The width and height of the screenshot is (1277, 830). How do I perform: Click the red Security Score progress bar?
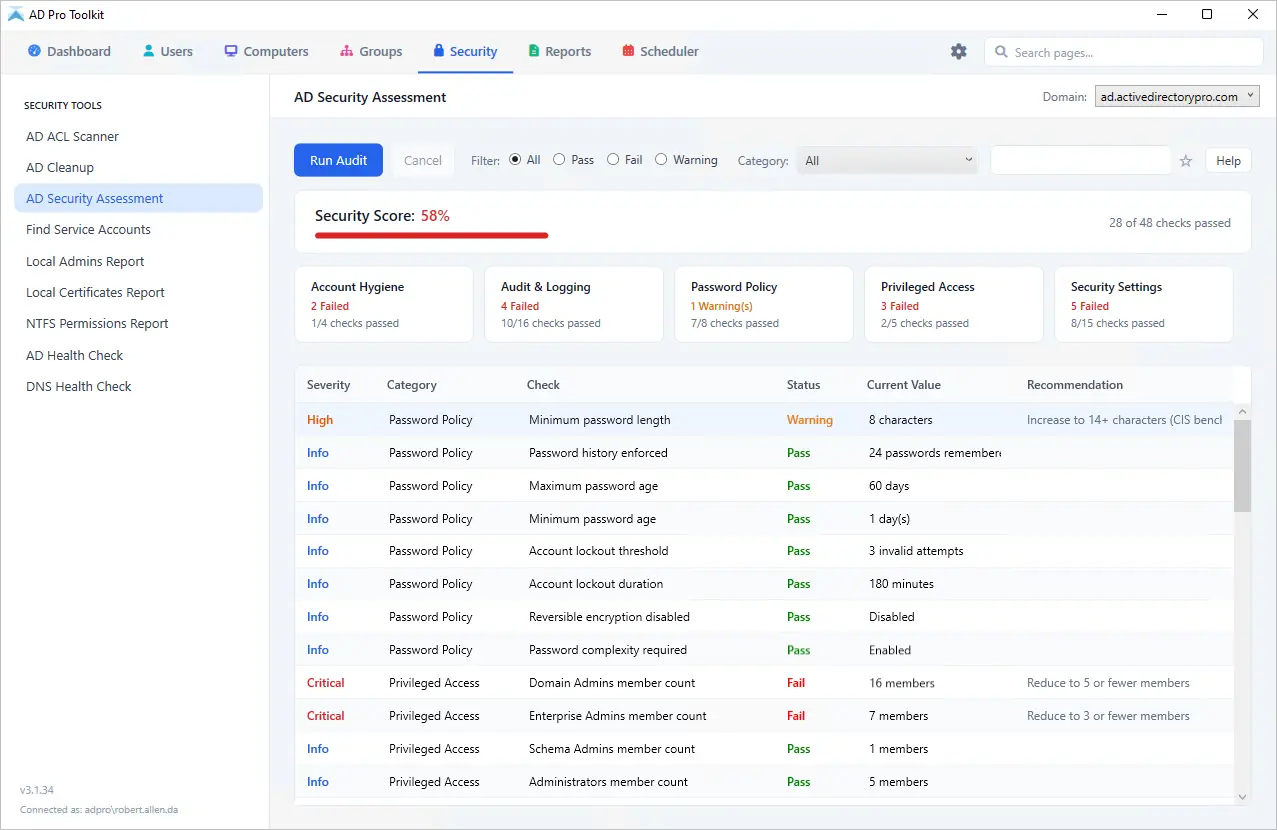431,235
